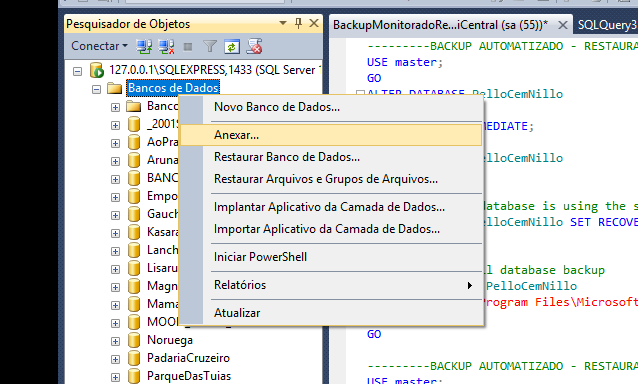This screenshot has height=384, width=638.
Task: Click the Mama database cylinder icon
Action: (134, 304)
